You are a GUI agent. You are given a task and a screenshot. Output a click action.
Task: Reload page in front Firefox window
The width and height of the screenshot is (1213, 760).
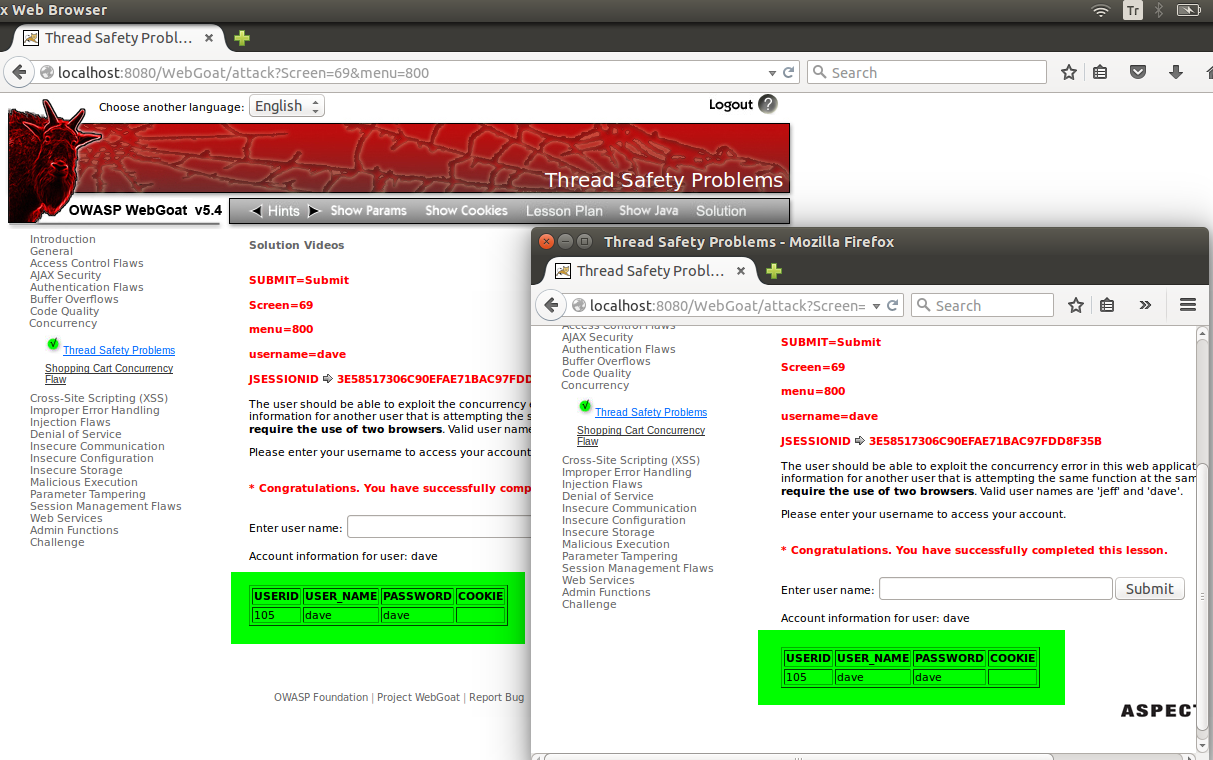tap(894, 306)
